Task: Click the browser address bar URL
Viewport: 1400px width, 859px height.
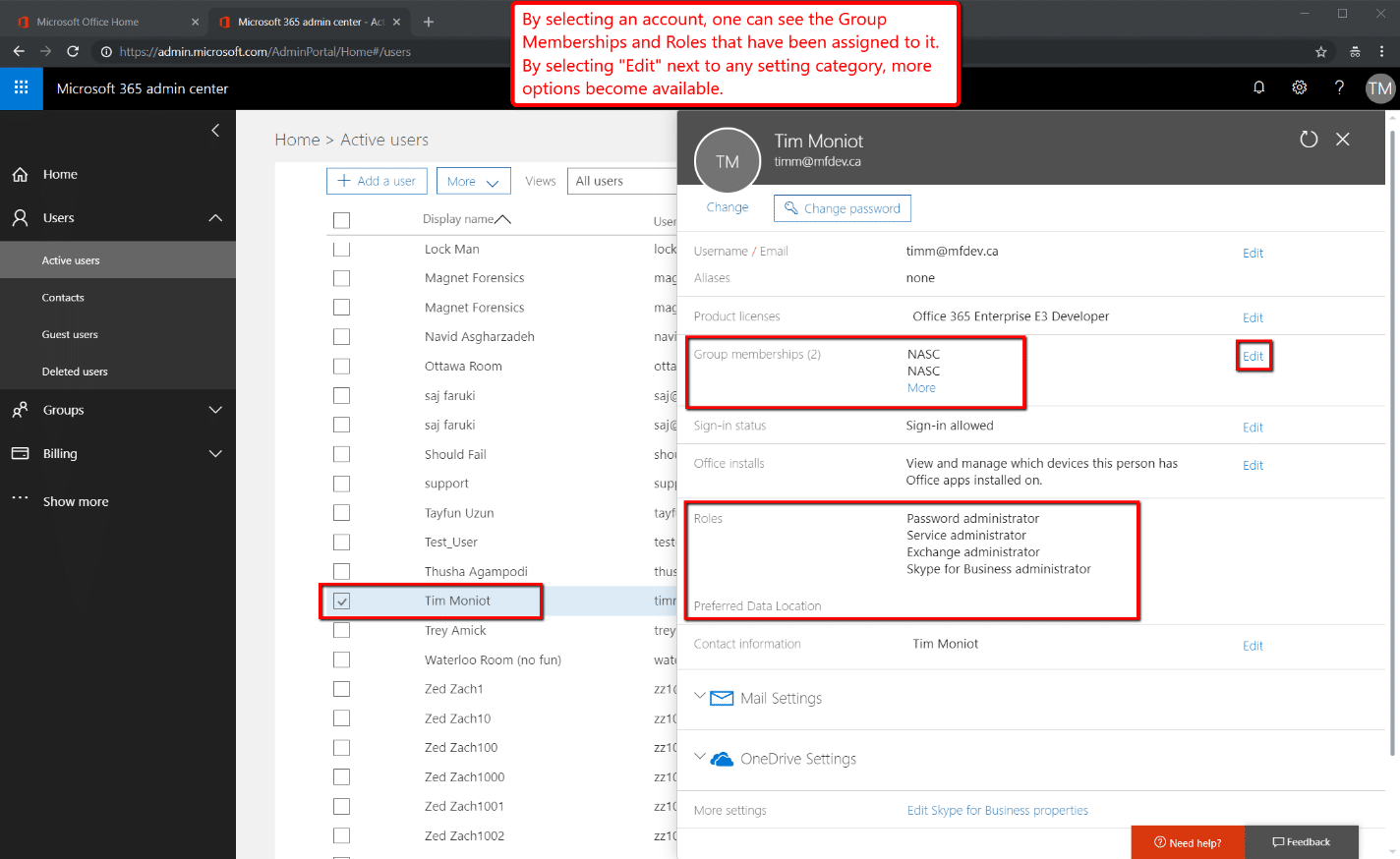Action: (x=265, y=51)
